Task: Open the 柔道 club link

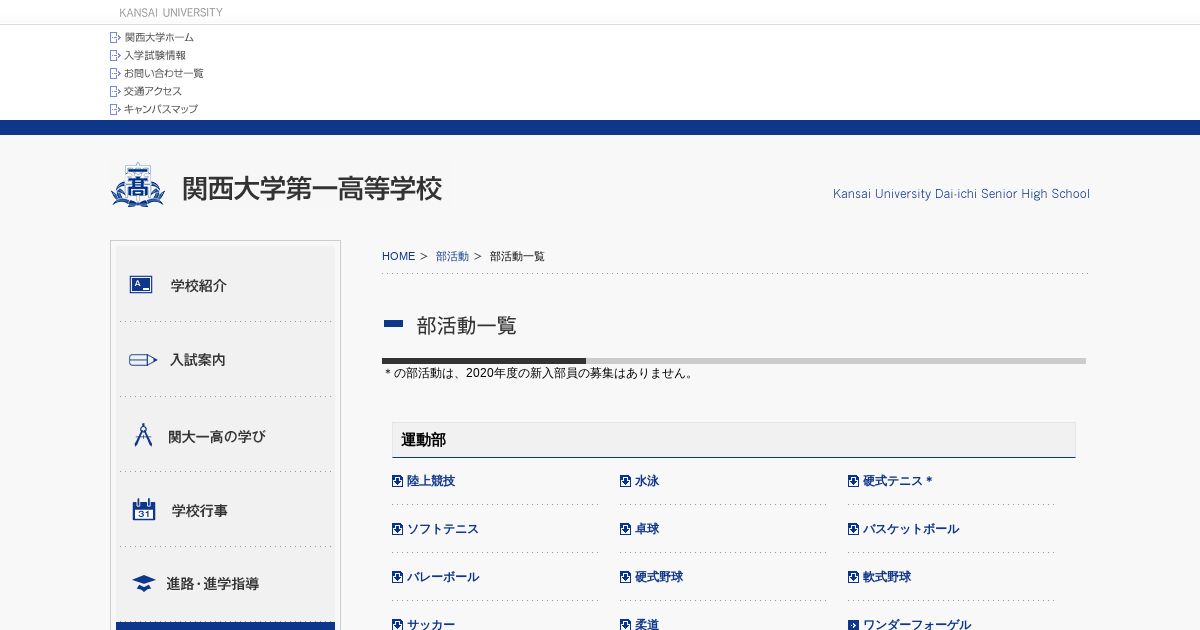Action: tap(647, 625)
